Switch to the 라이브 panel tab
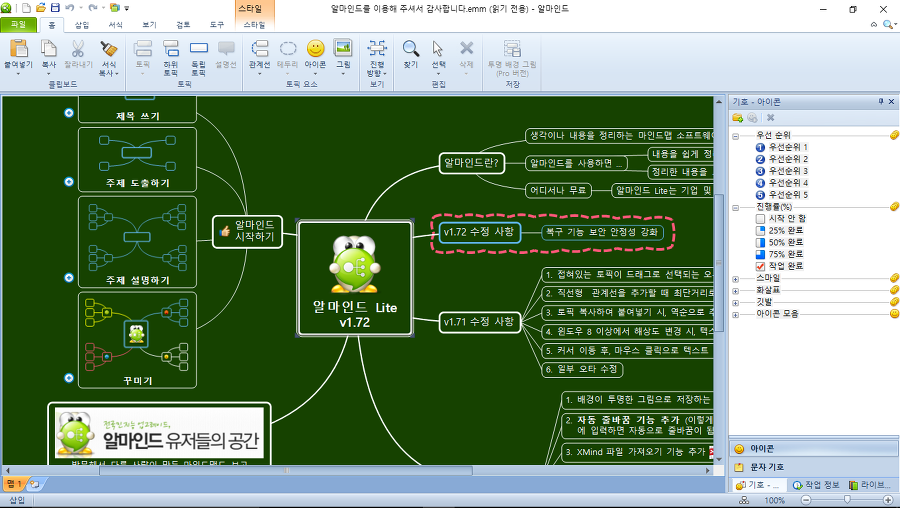The width and height of the screenshot is (900, 508). (869, 485)
